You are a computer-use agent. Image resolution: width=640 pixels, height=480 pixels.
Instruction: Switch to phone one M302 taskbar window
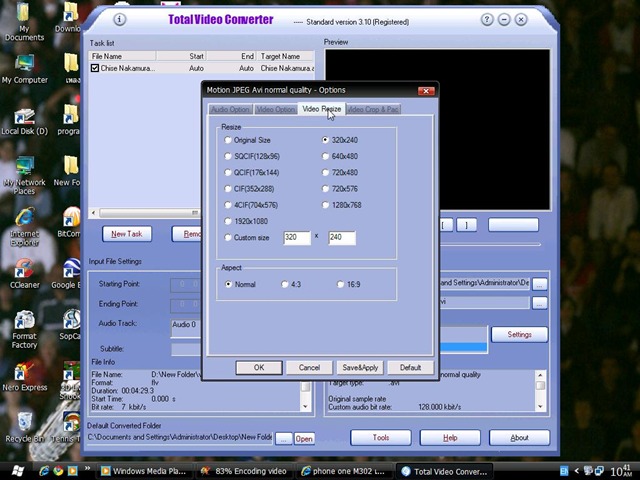[x=344, y=471]
